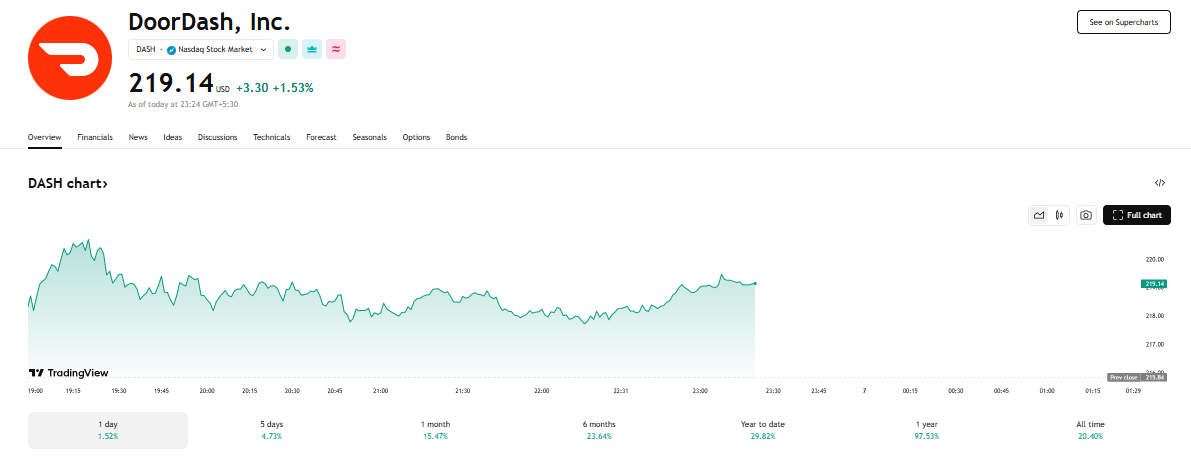Click the 217.00 price axis value

[1155, 344]
